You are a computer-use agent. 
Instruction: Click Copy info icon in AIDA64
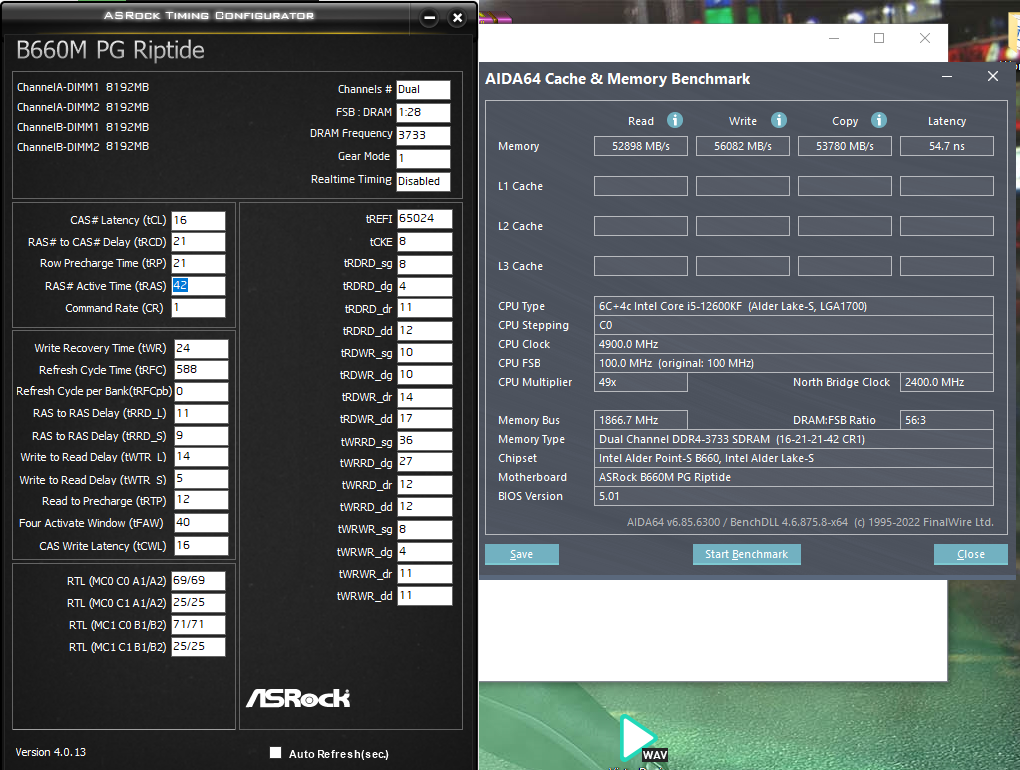(x=879, y=120)
